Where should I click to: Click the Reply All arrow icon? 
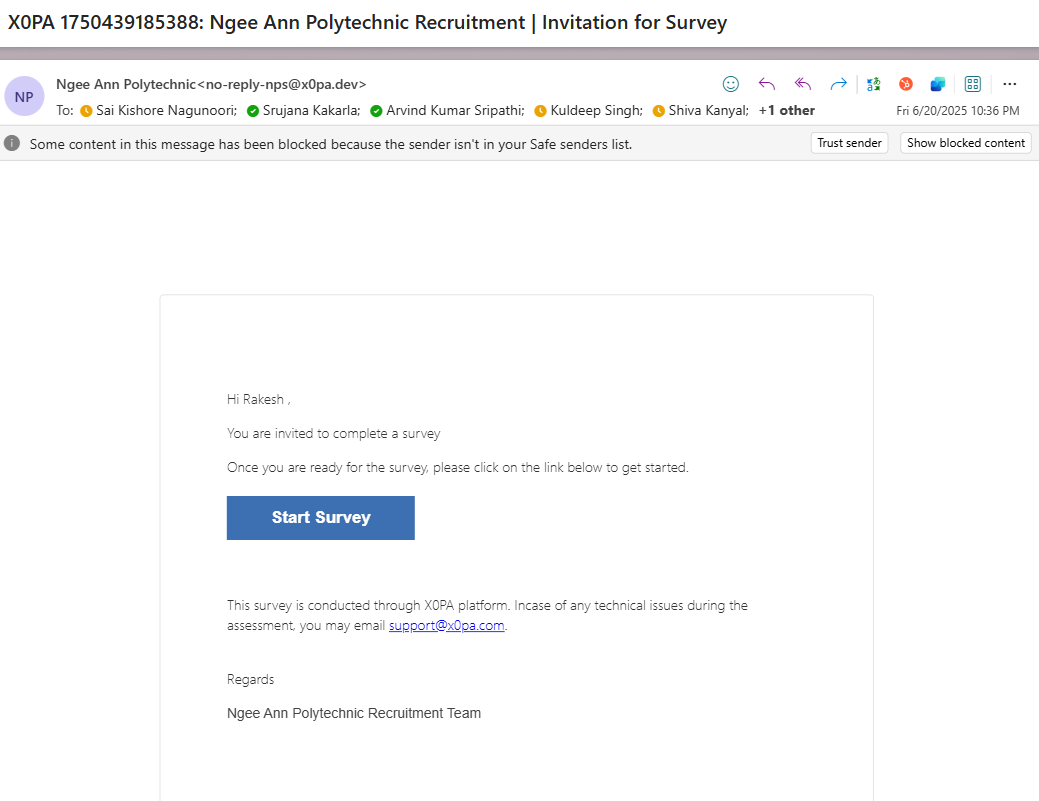(x=802, y=84)
